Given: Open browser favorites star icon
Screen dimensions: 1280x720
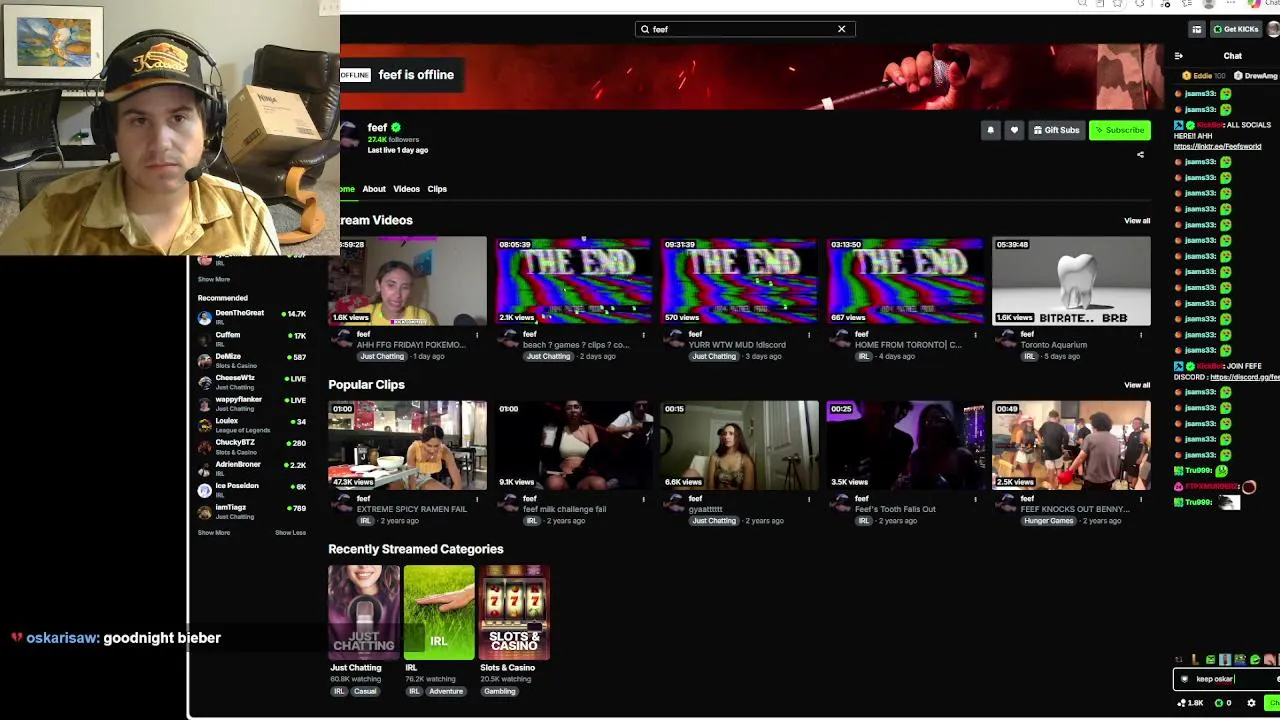Looking at the screenshot, I should 1117,4.
